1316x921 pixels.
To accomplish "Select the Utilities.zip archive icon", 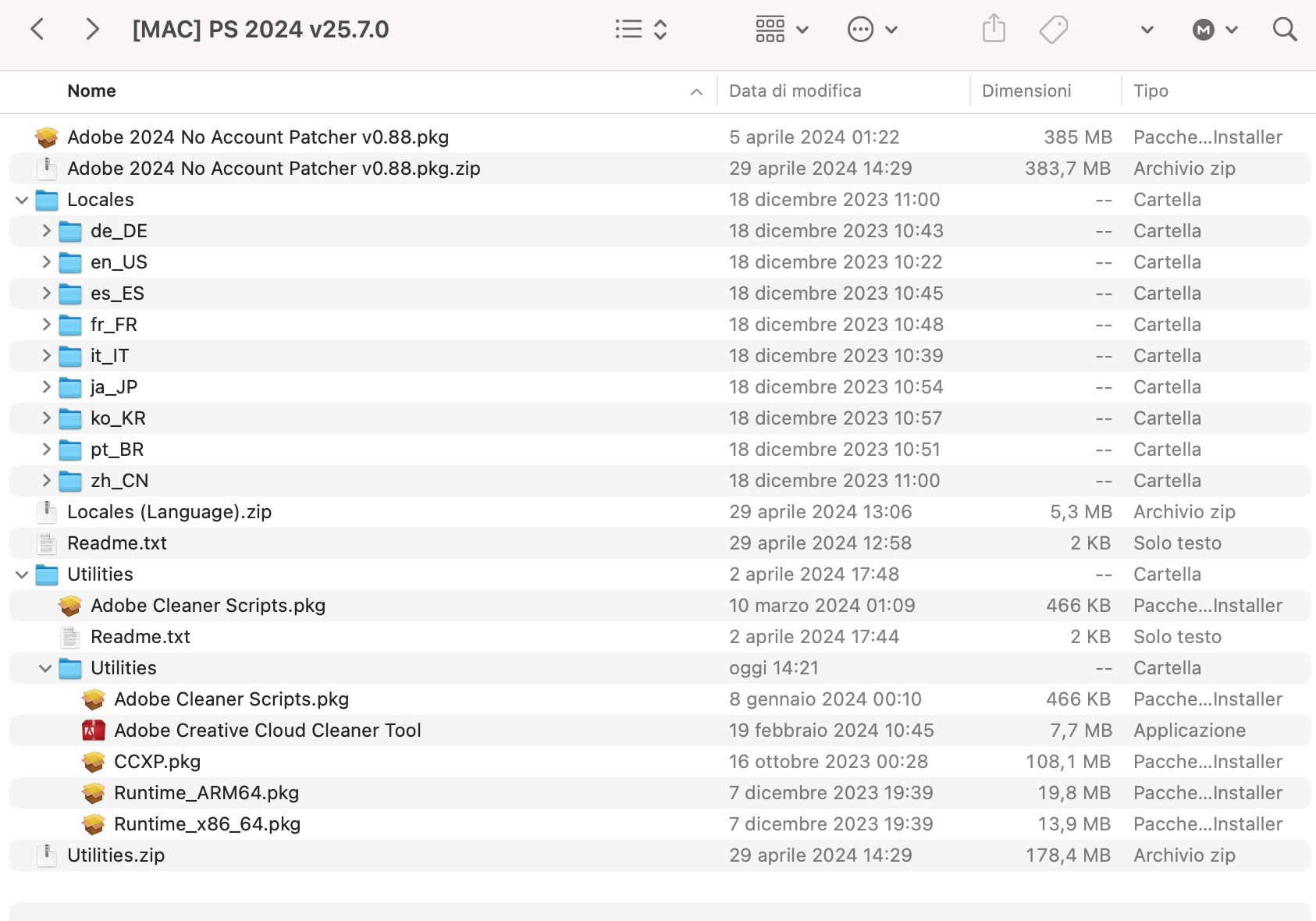I will click(47, 855).
